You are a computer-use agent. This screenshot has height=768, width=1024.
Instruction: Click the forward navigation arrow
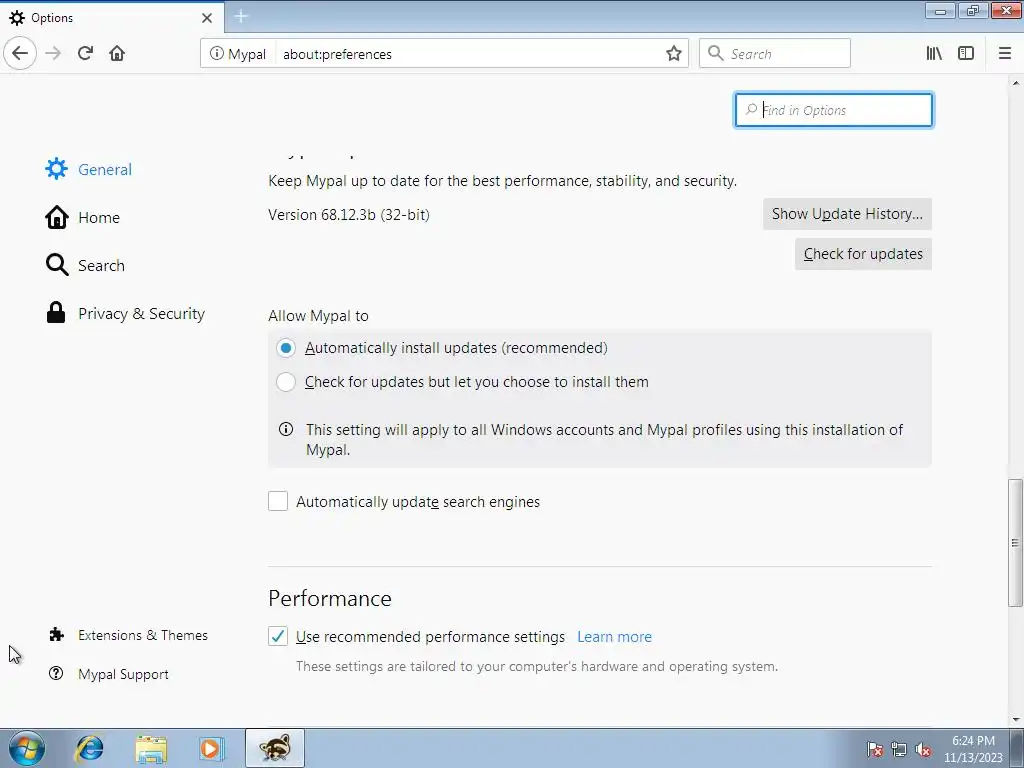53,54
